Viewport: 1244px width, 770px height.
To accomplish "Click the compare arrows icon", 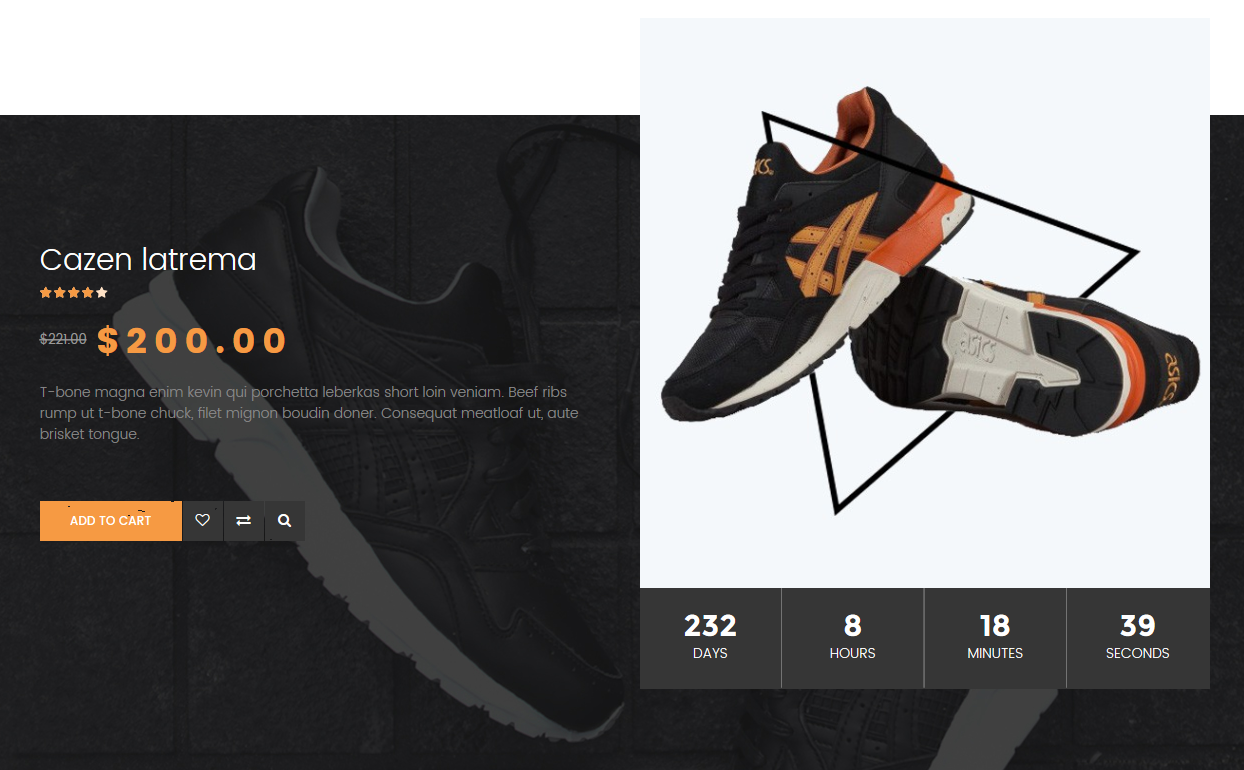I will pos(244,521).
